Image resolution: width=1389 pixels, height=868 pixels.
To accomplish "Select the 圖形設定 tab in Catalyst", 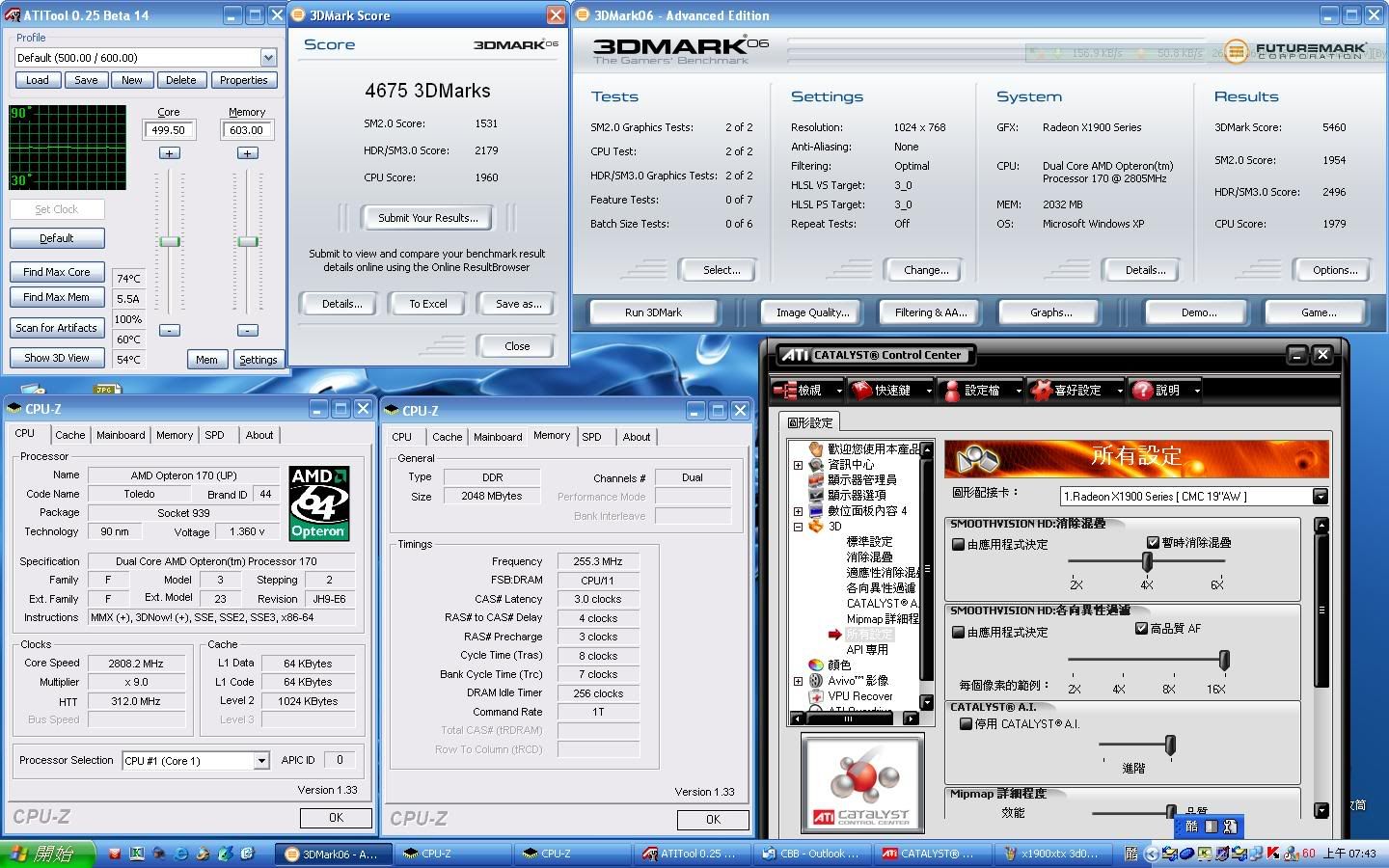I will pos(809,422).
